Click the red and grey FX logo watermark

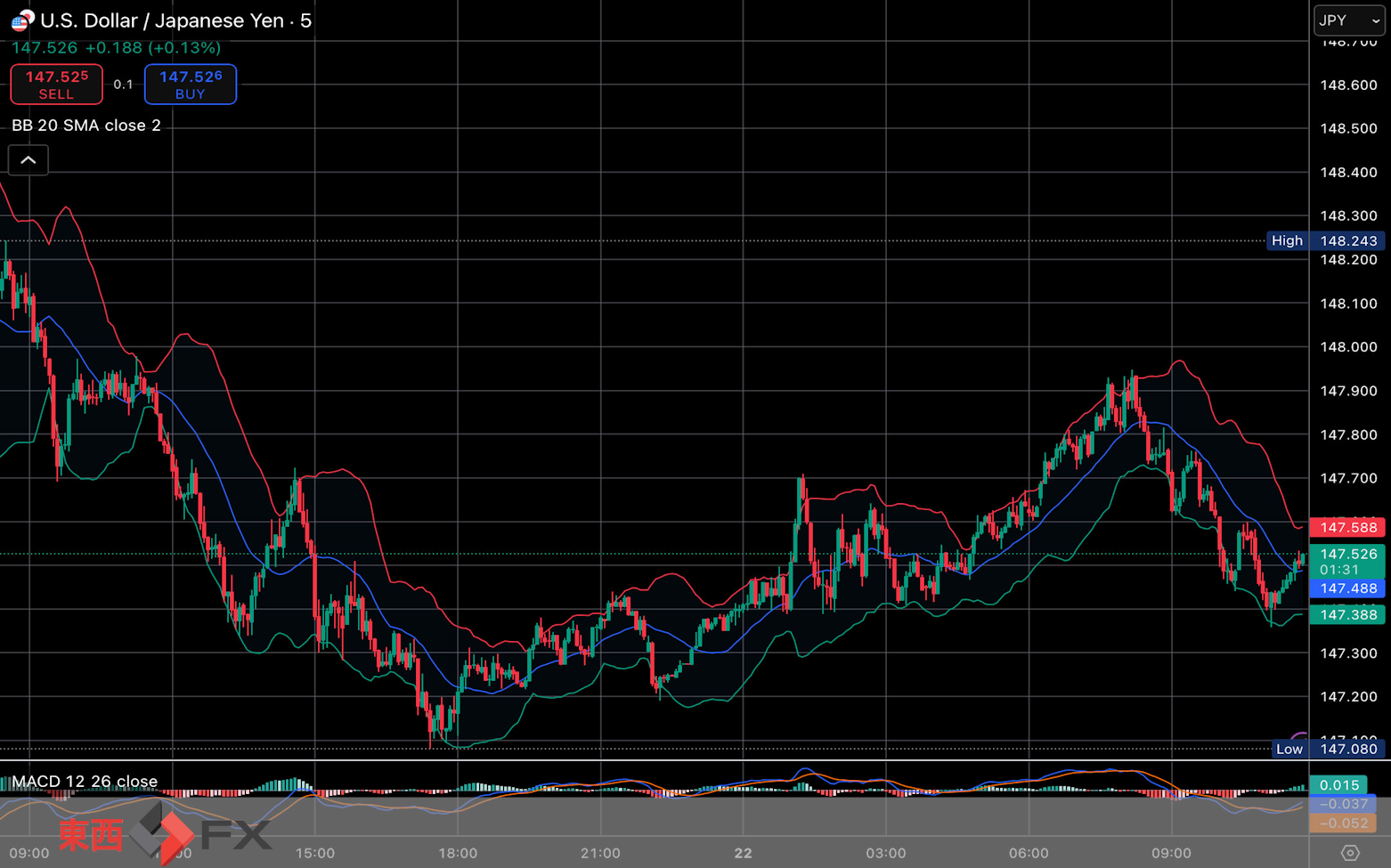click(x=166, y=833)
